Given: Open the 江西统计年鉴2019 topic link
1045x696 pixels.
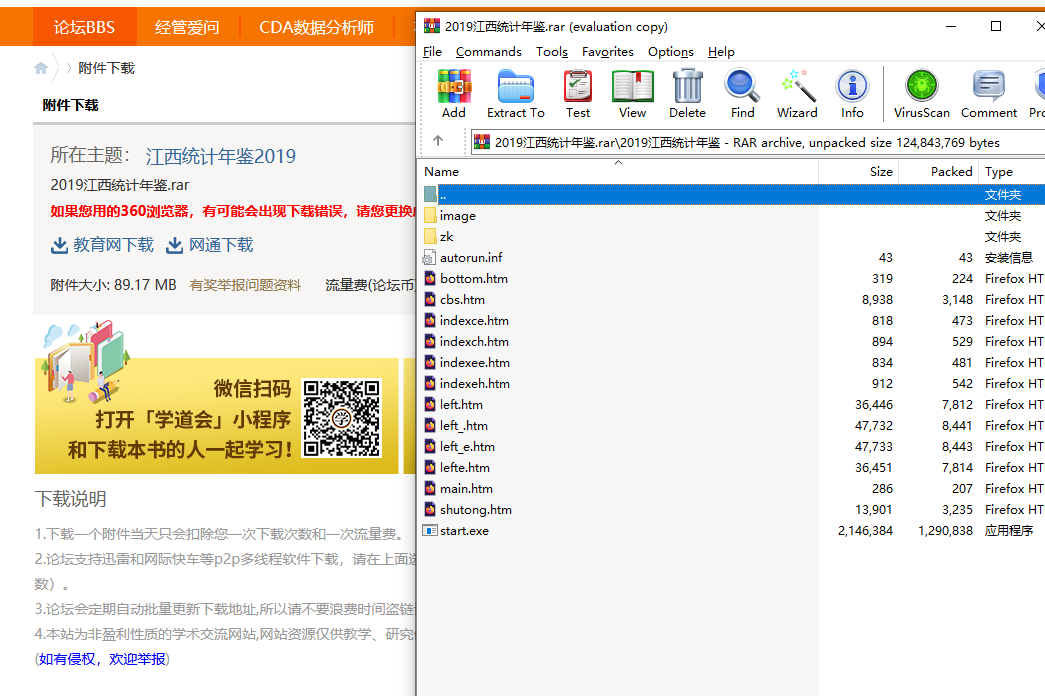Looking at the screenshot, I should tap(221, 156).
